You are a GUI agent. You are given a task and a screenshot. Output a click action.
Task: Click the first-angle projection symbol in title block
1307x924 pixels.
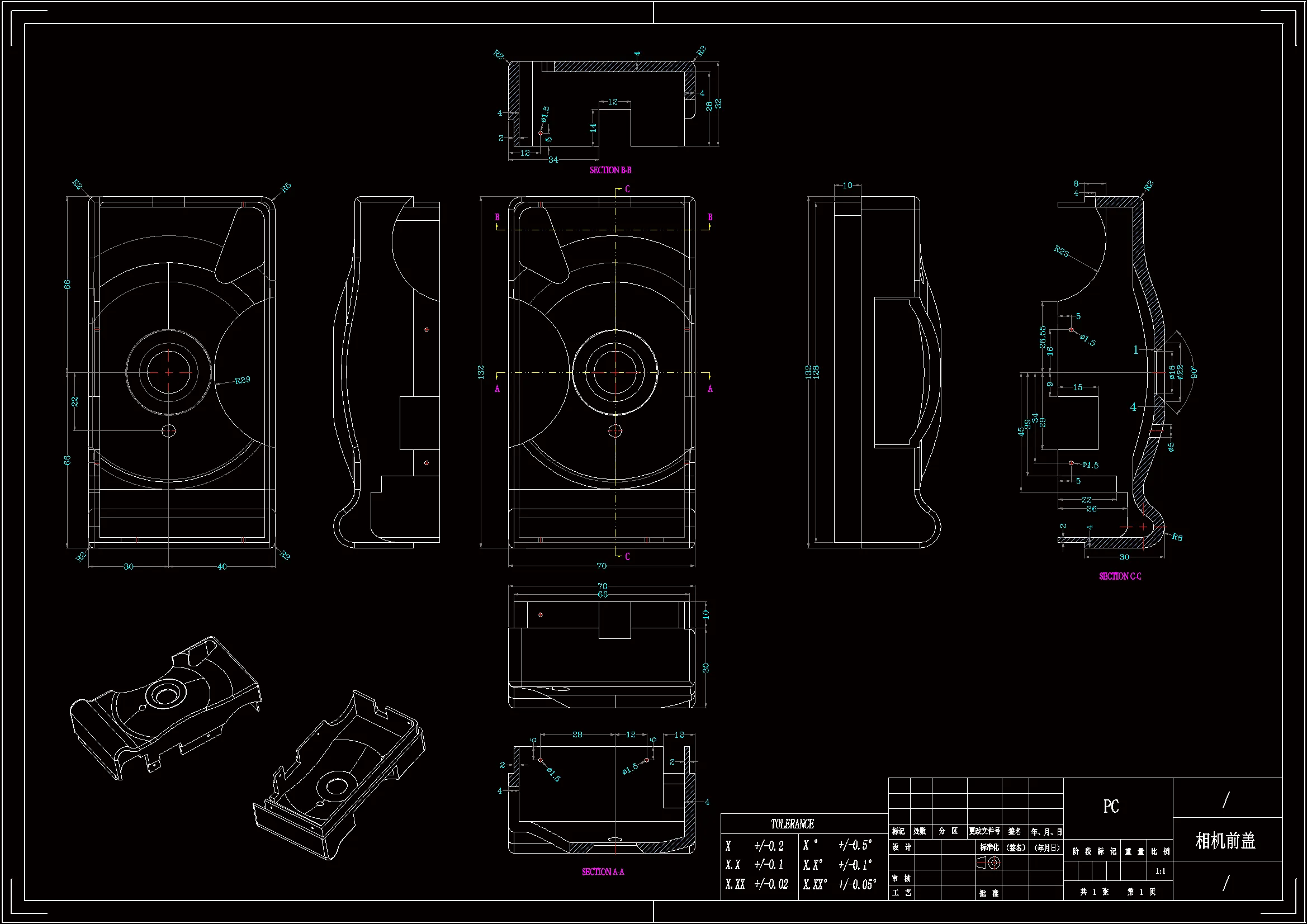(989, 863)
